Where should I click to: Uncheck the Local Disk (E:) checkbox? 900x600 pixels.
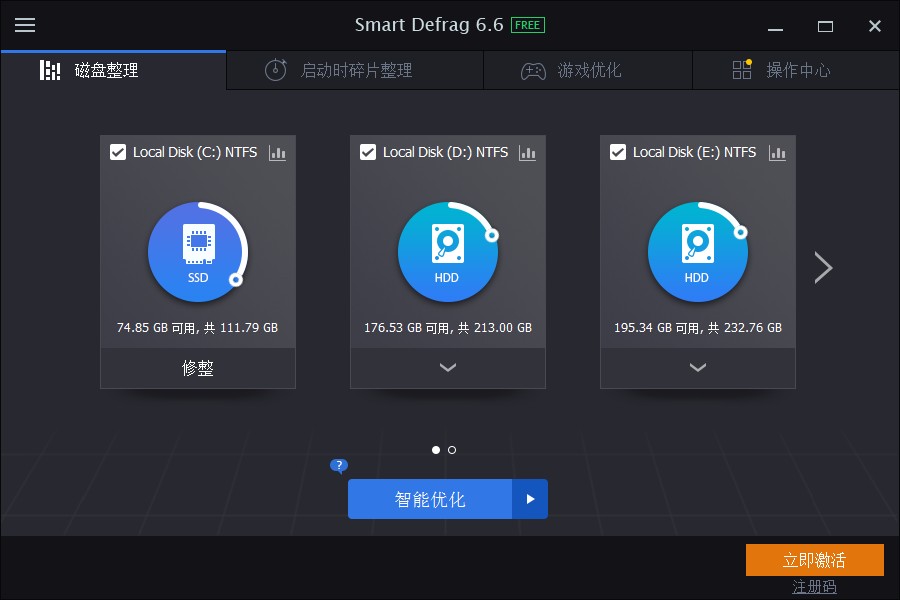pyautogui.click(x=618, y=152)
